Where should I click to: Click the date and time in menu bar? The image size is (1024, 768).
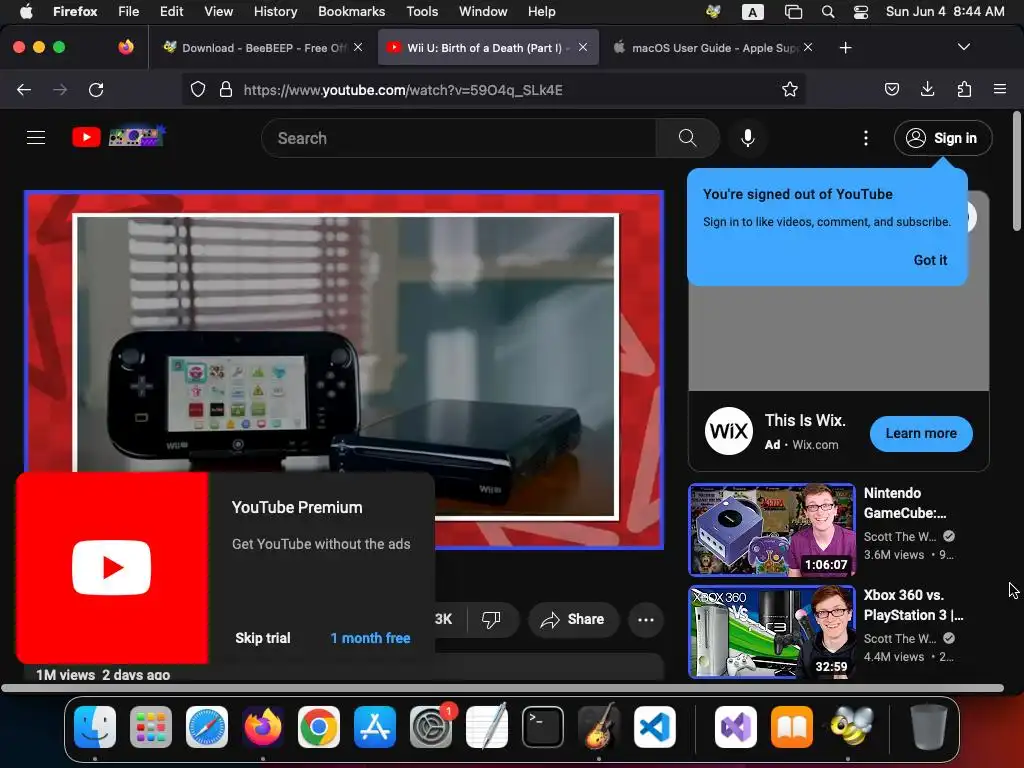[x=945, y=12]
